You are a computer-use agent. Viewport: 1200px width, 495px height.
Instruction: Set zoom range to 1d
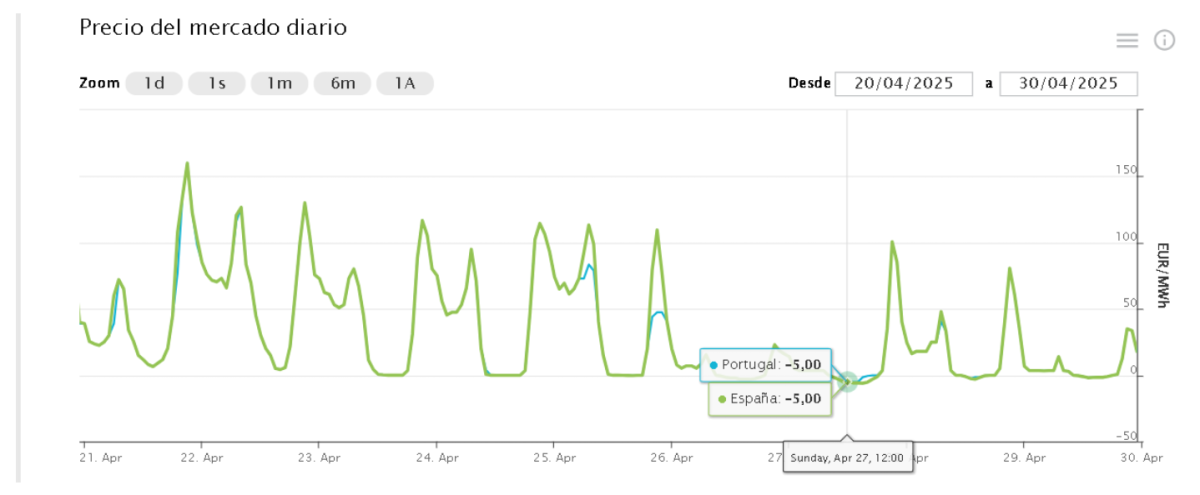click(154, 83)
